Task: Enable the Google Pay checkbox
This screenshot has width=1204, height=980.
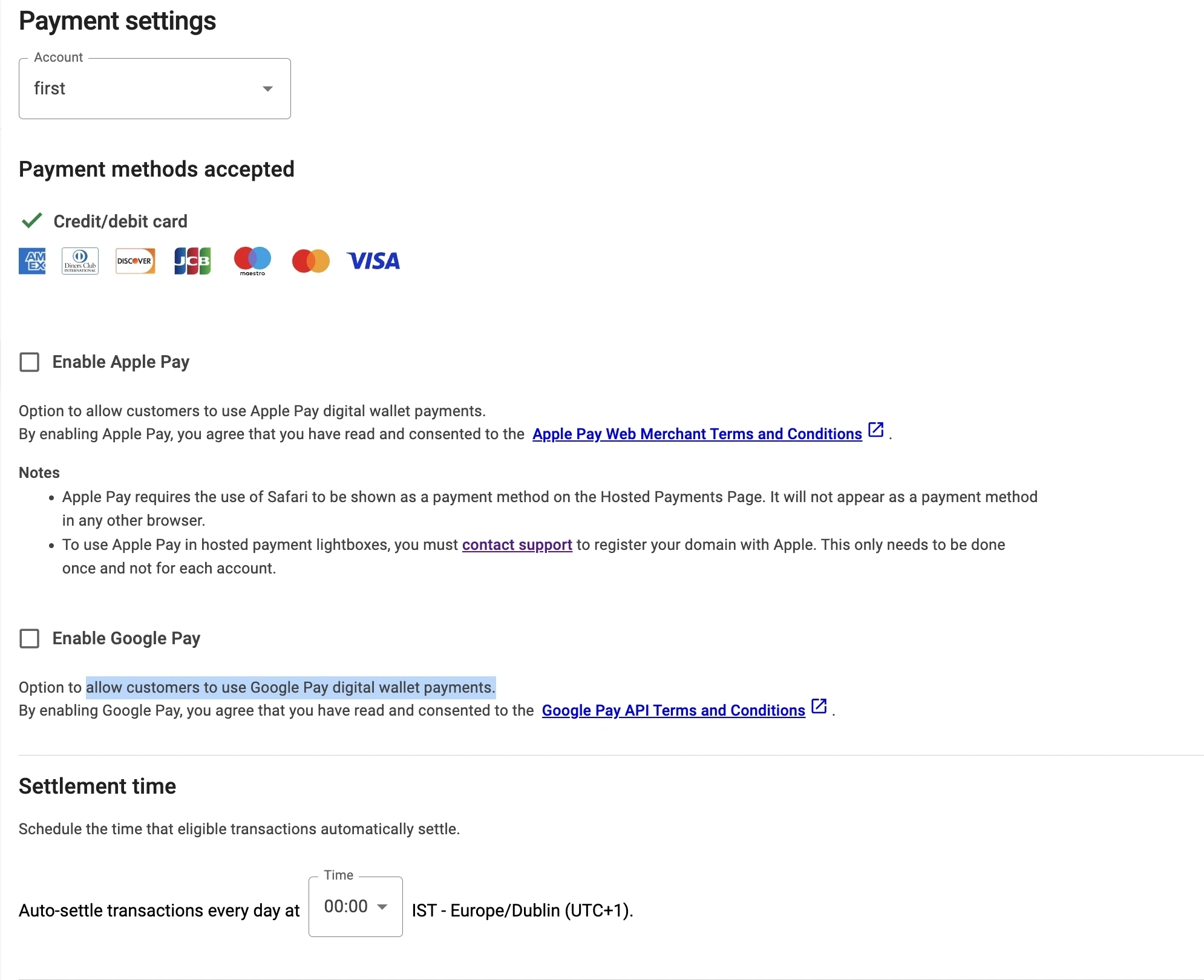Action: coord(30,639)
